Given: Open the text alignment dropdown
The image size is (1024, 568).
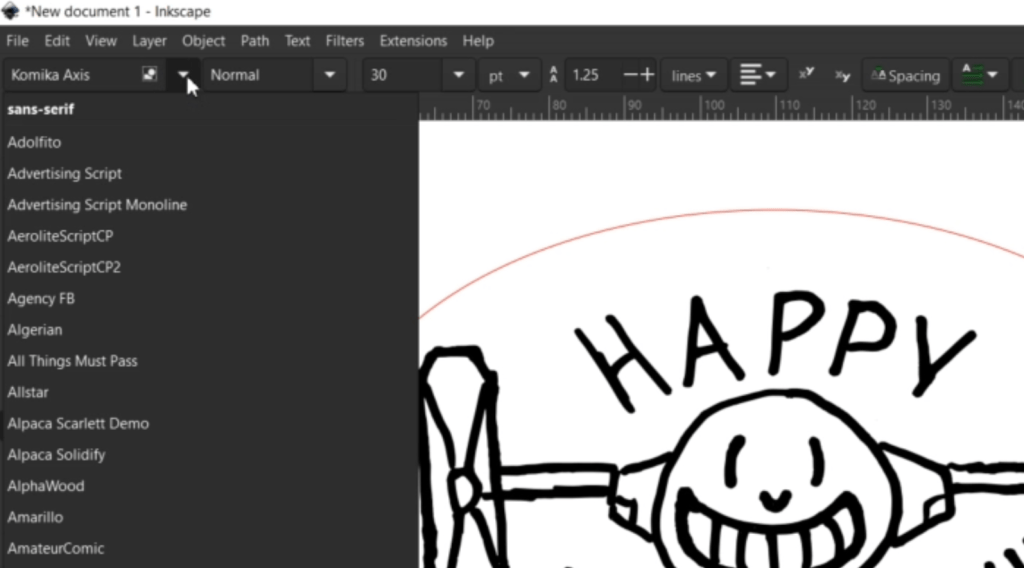Looking at the screenshot, I should 757,75.
